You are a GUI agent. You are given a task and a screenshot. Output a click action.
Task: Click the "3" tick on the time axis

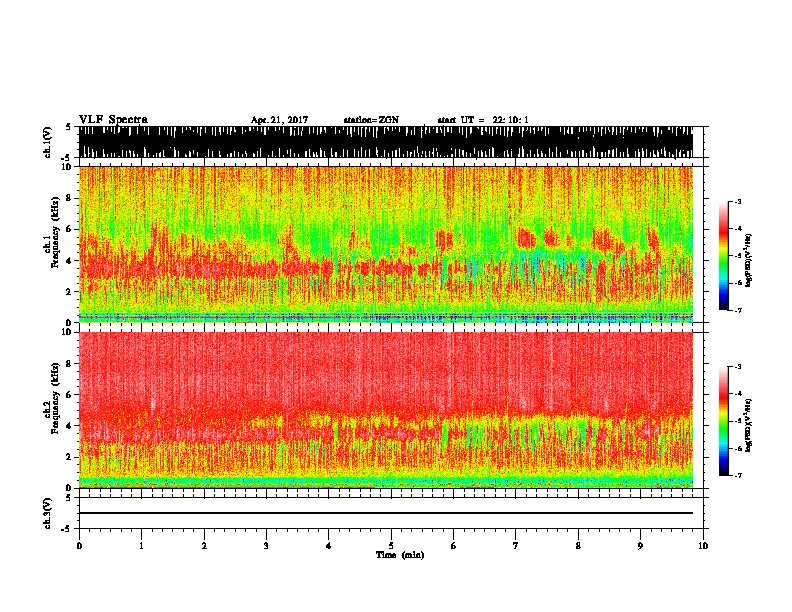(x=266, y=546)
